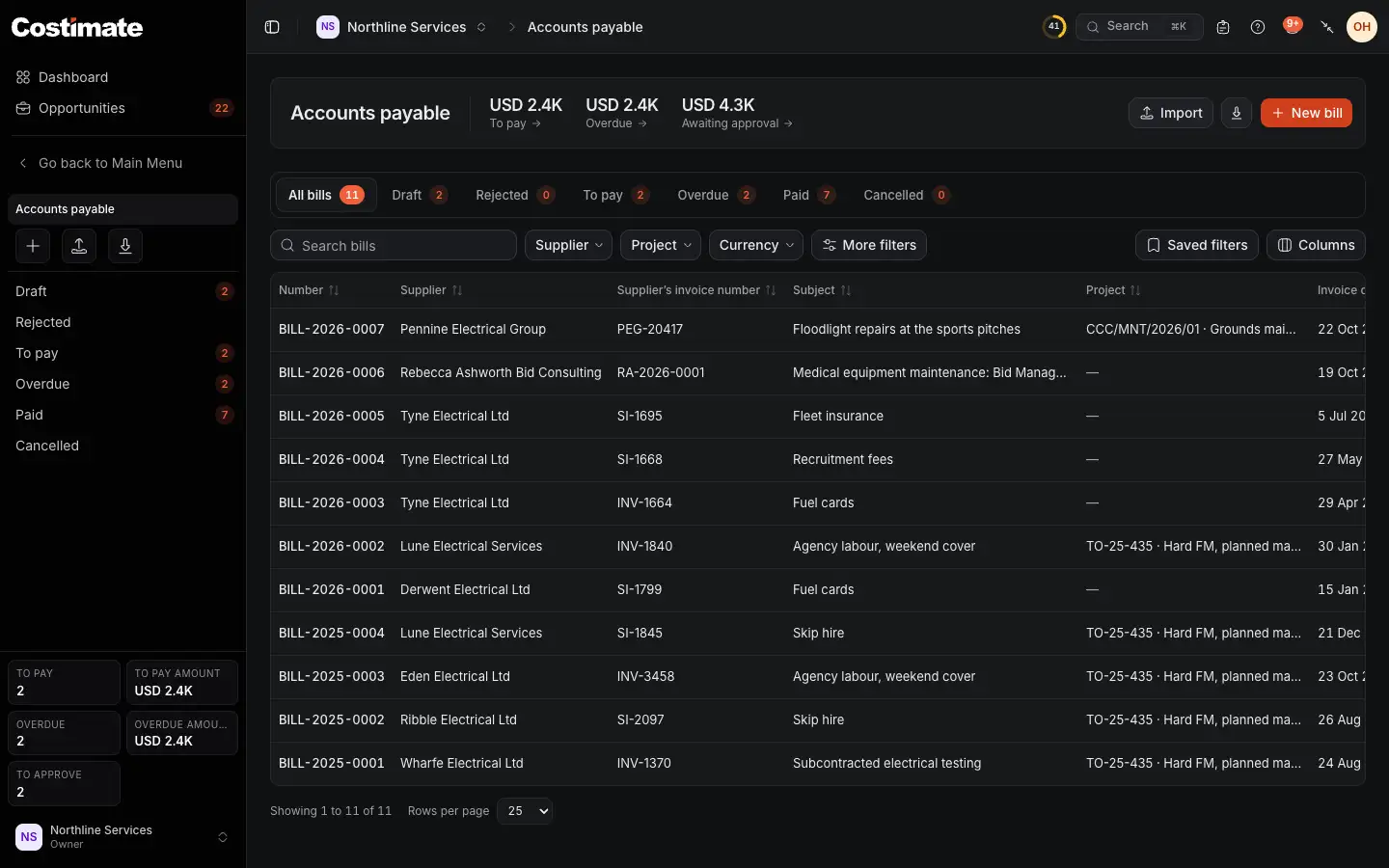Expand the Northline Services Owner account menu
Image resolution: width=1389 pixels, height=868 pixels.
123,837
